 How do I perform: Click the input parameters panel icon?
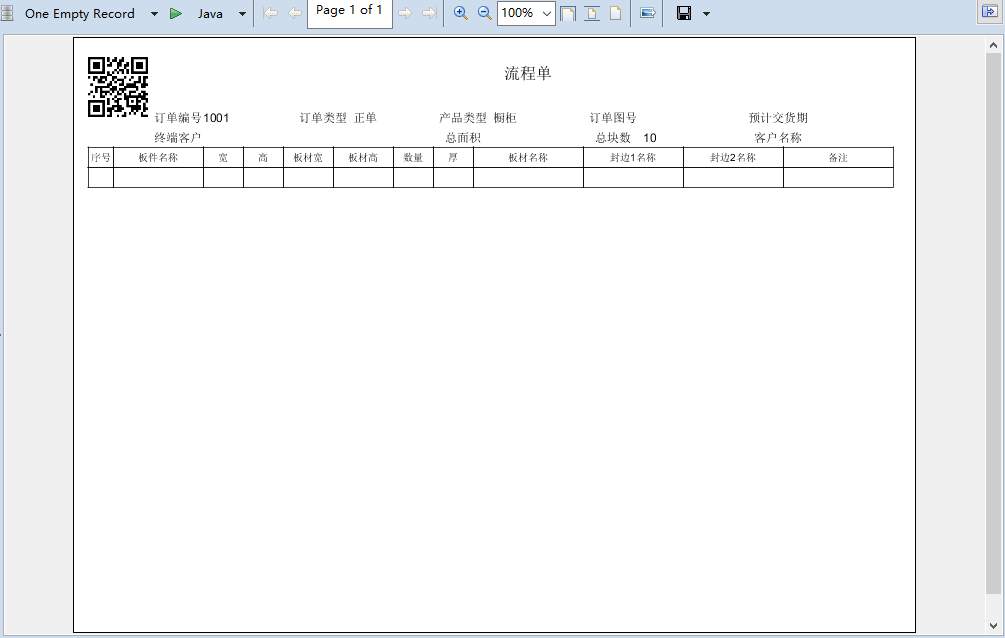[x=647, y=13]
